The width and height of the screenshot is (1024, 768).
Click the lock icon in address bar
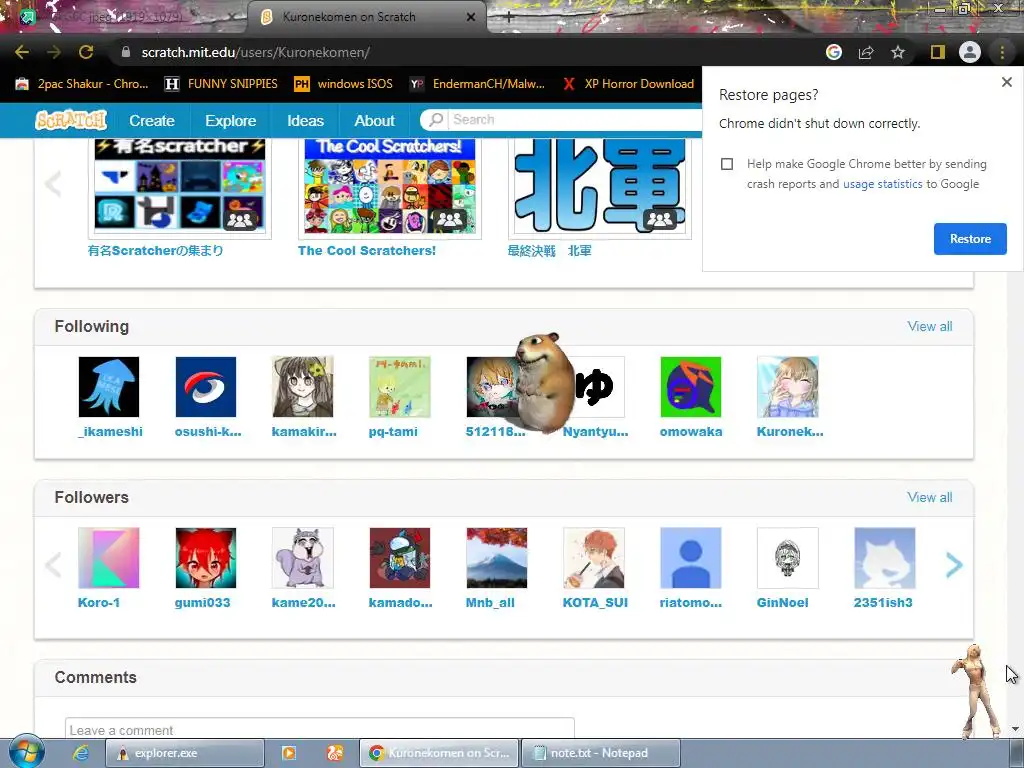pos(126,52)
